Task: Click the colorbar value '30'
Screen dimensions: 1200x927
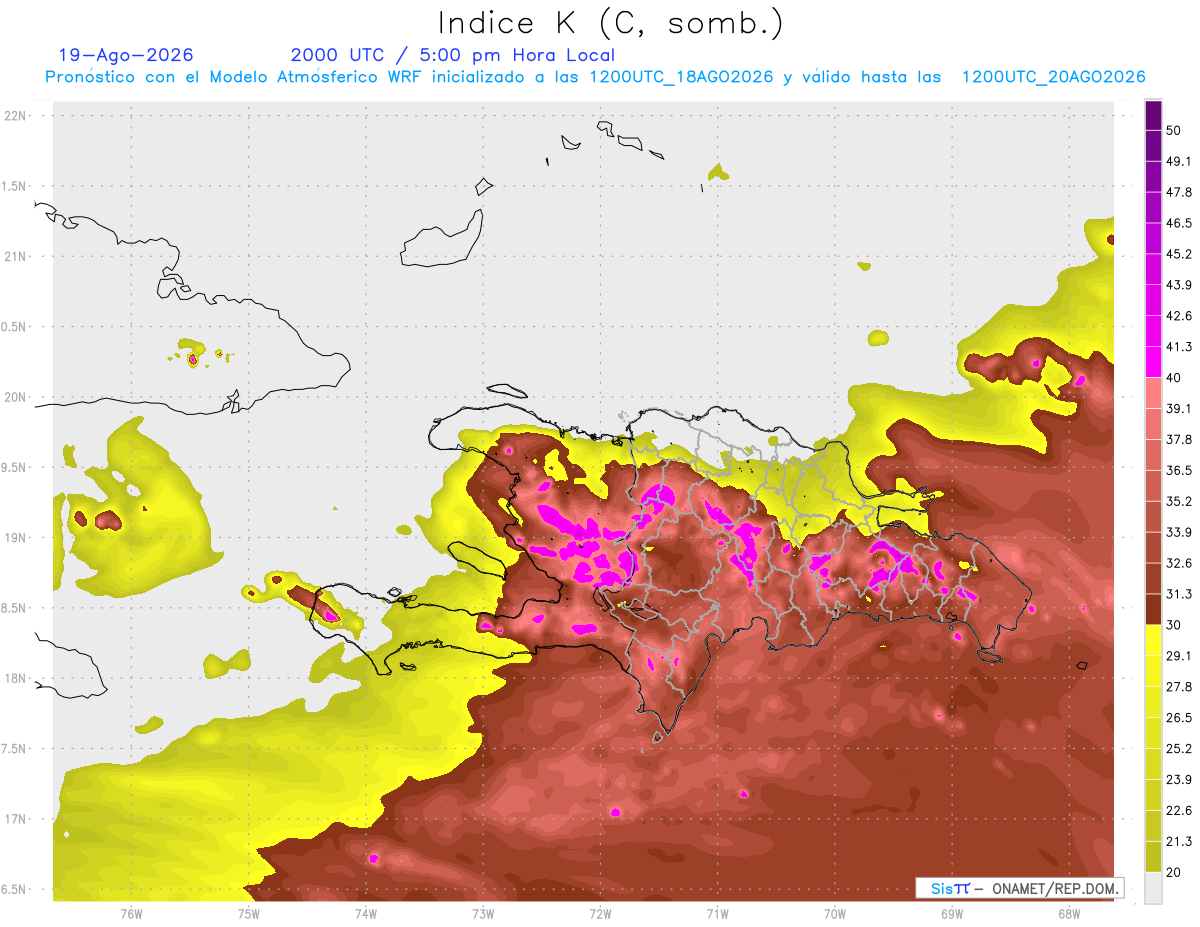Action: [1174, 625]
